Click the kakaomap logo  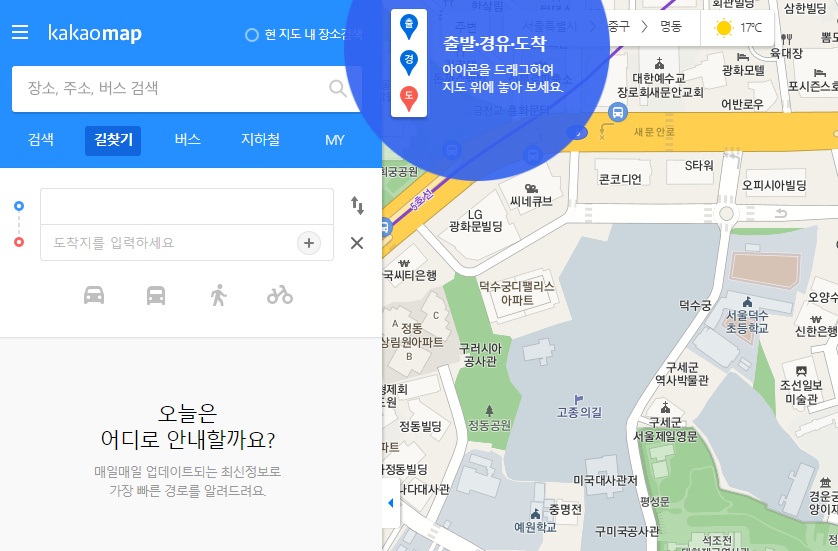tap(95, 33)
